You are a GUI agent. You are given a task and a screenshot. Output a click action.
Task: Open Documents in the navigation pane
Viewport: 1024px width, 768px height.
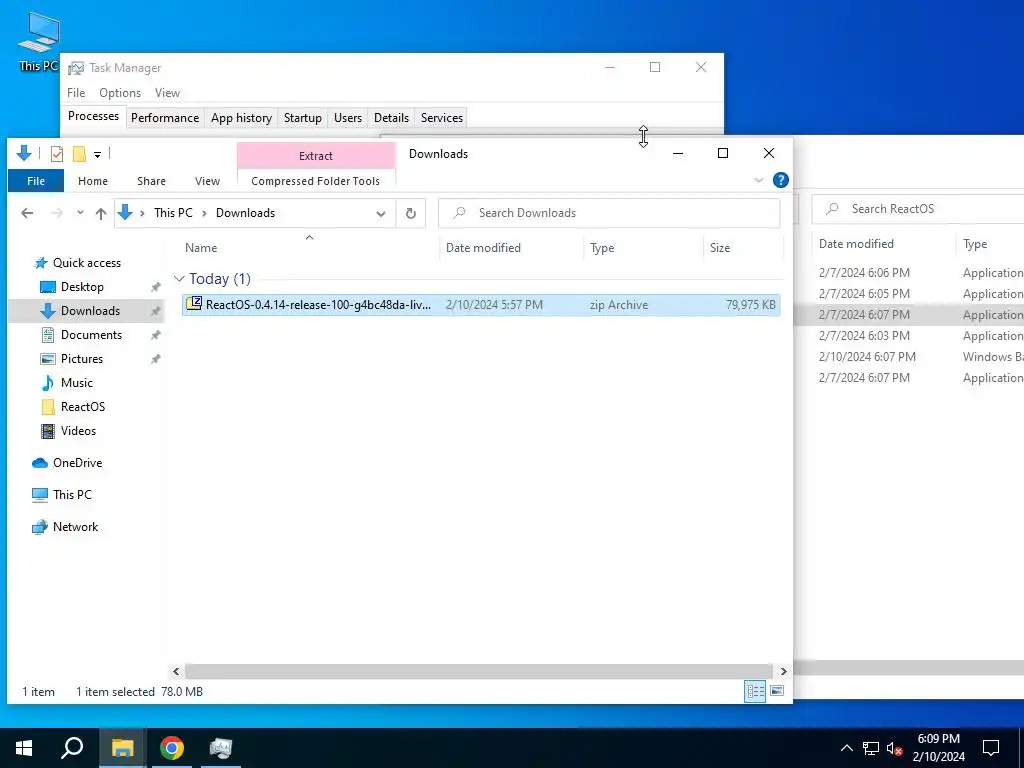(x=91, y=335)
